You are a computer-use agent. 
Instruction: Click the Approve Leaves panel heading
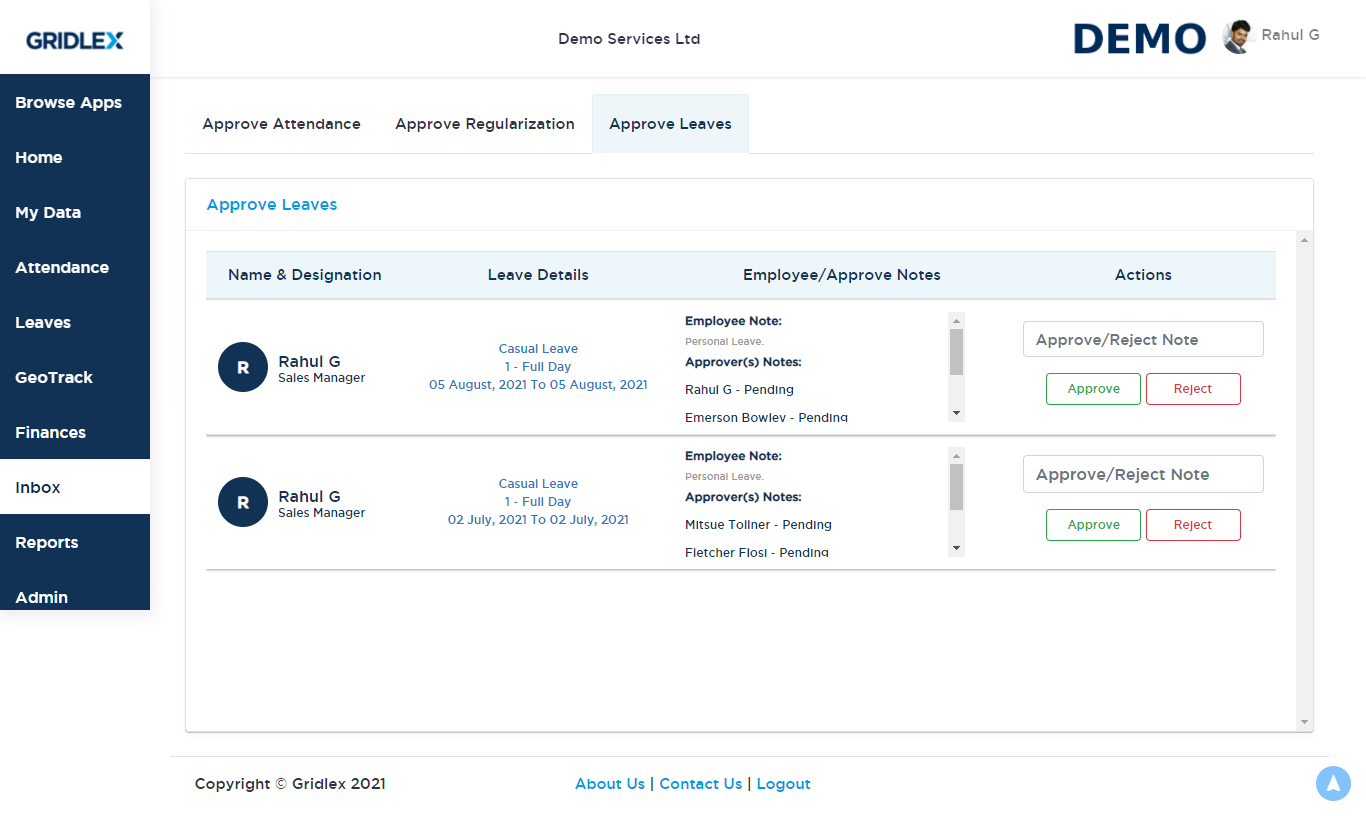coord(272,205)
